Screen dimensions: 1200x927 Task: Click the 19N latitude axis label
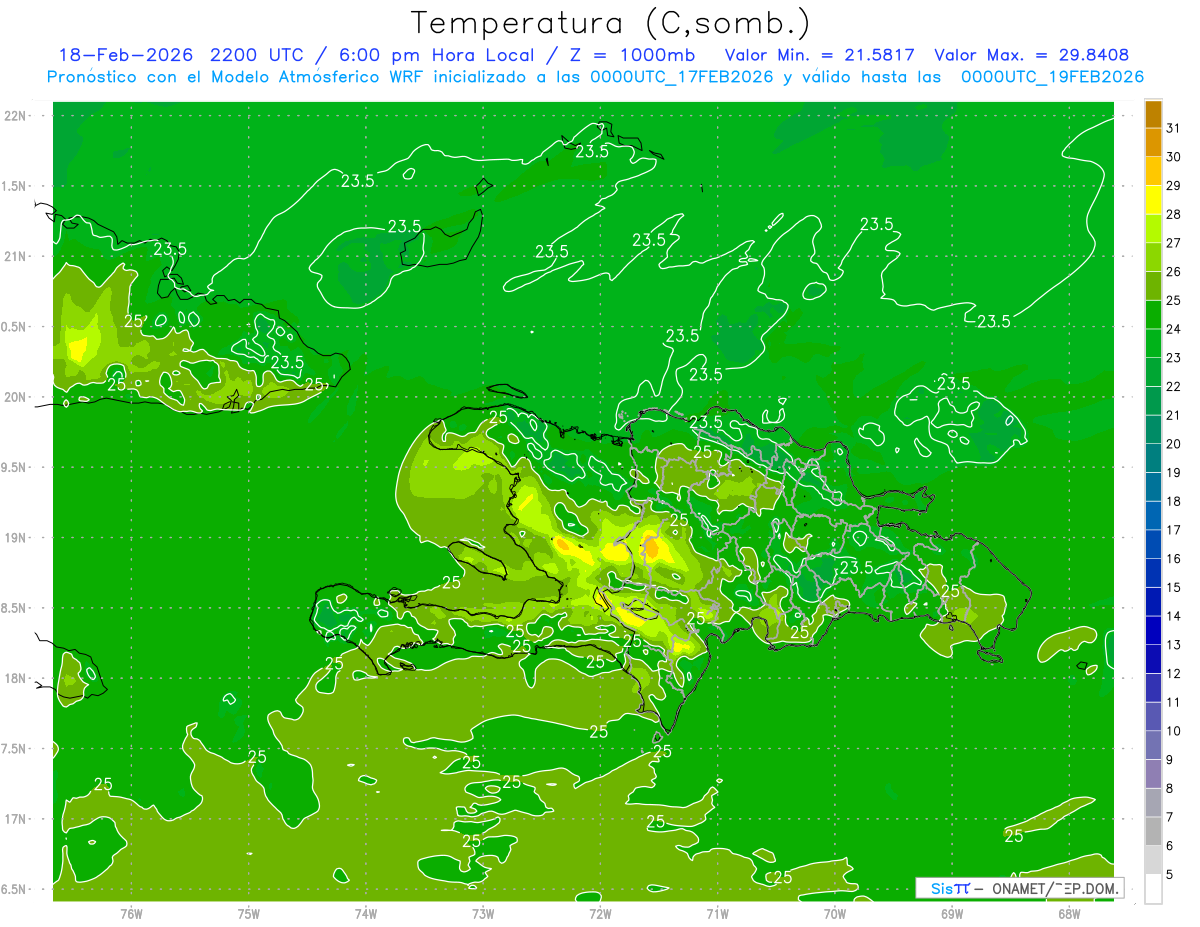pos(14,538)
